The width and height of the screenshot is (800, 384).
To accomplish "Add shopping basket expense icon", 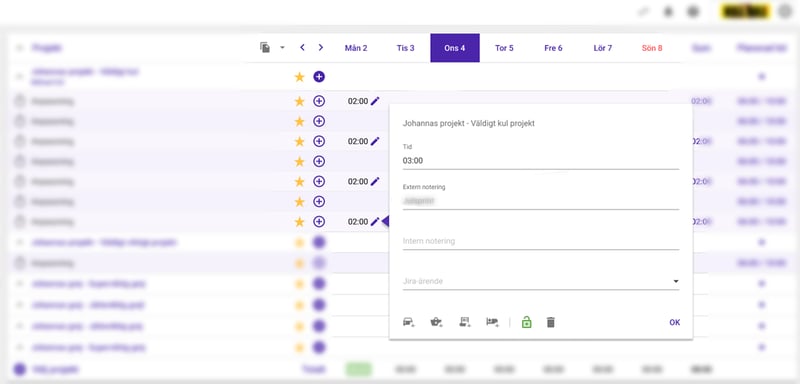I will coord(436,322).
